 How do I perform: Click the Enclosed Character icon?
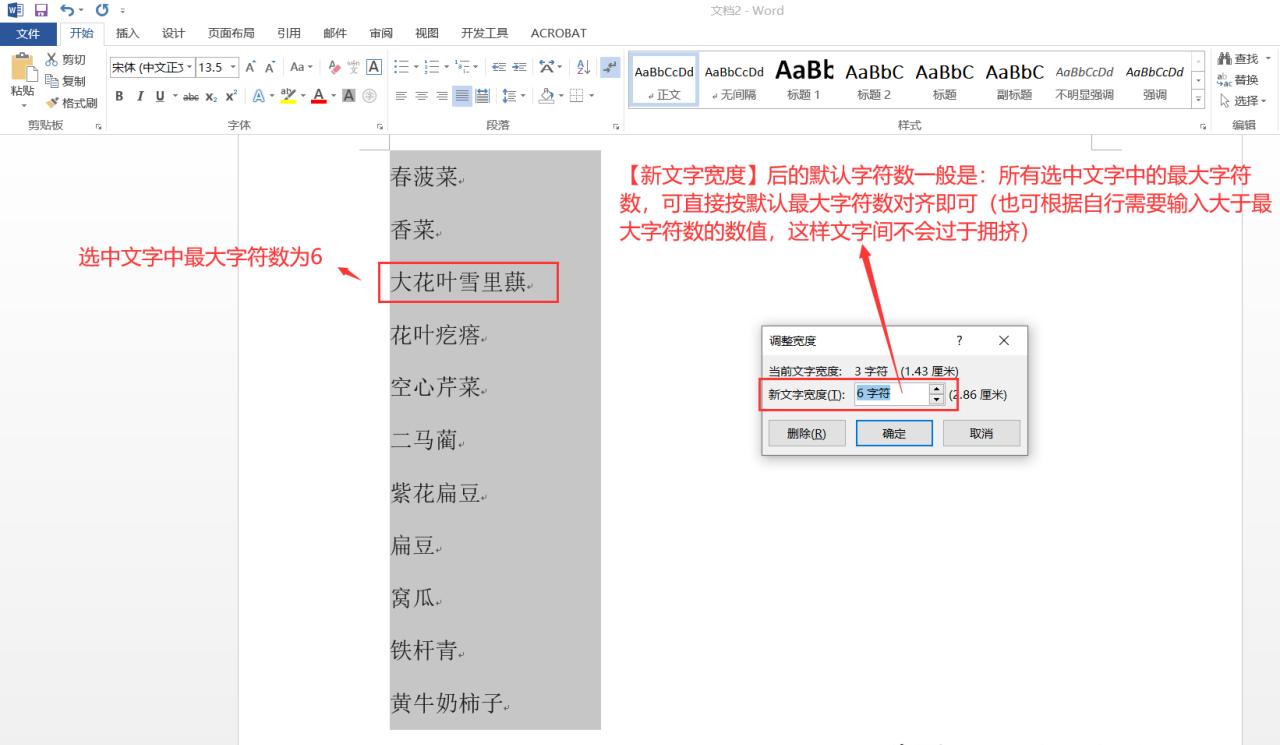point(368,96)
